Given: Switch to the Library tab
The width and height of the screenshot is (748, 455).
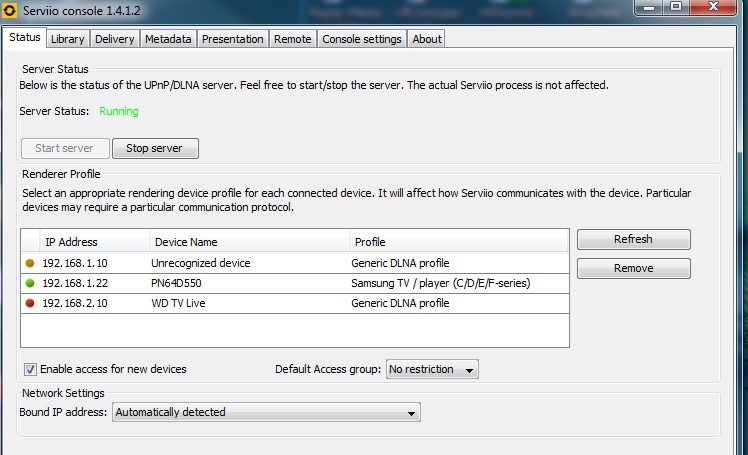Looking at the screenshot, I should tap(68, 39).
